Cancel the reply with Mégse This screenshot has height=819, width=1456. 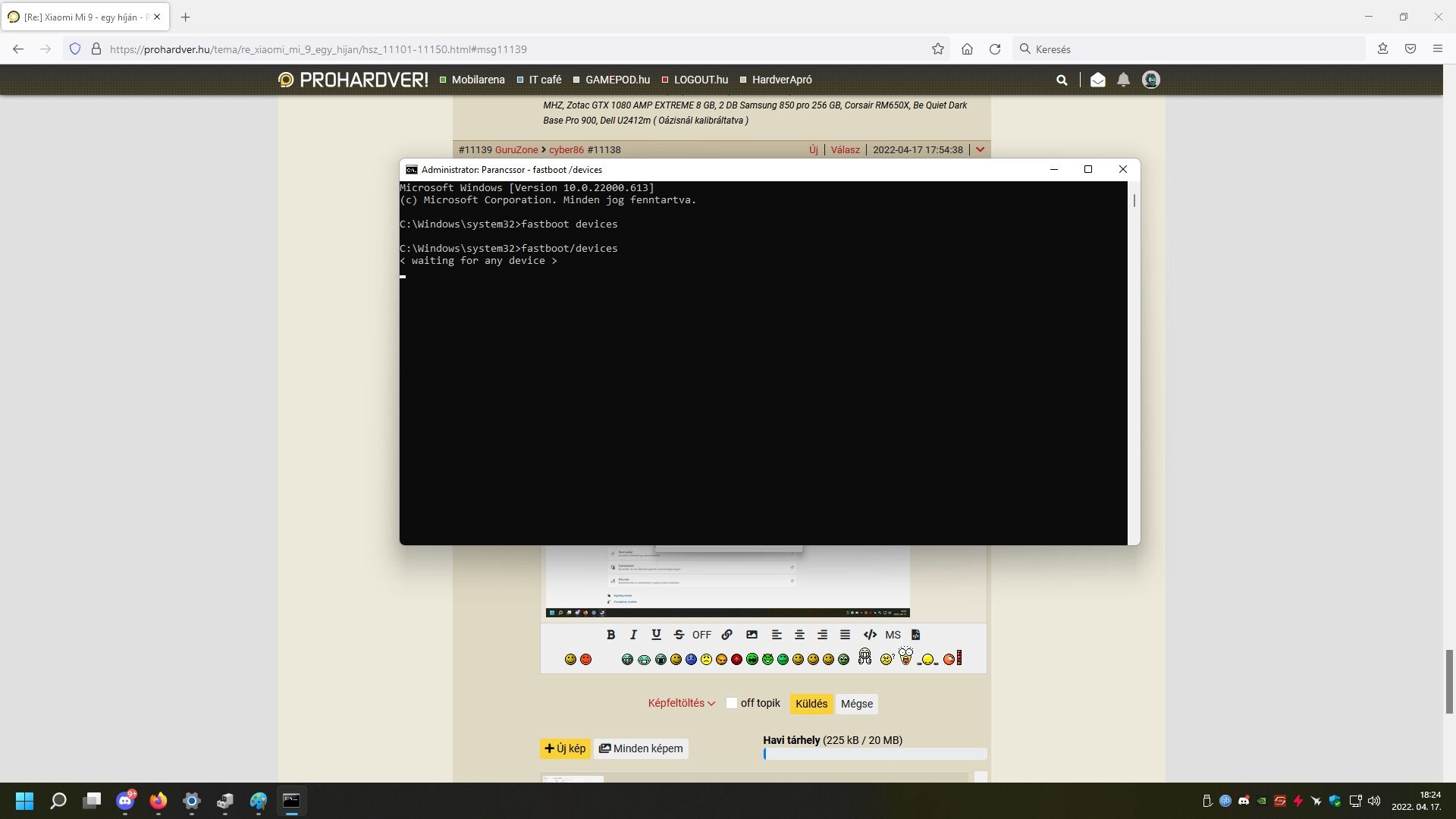click(856, 704)
